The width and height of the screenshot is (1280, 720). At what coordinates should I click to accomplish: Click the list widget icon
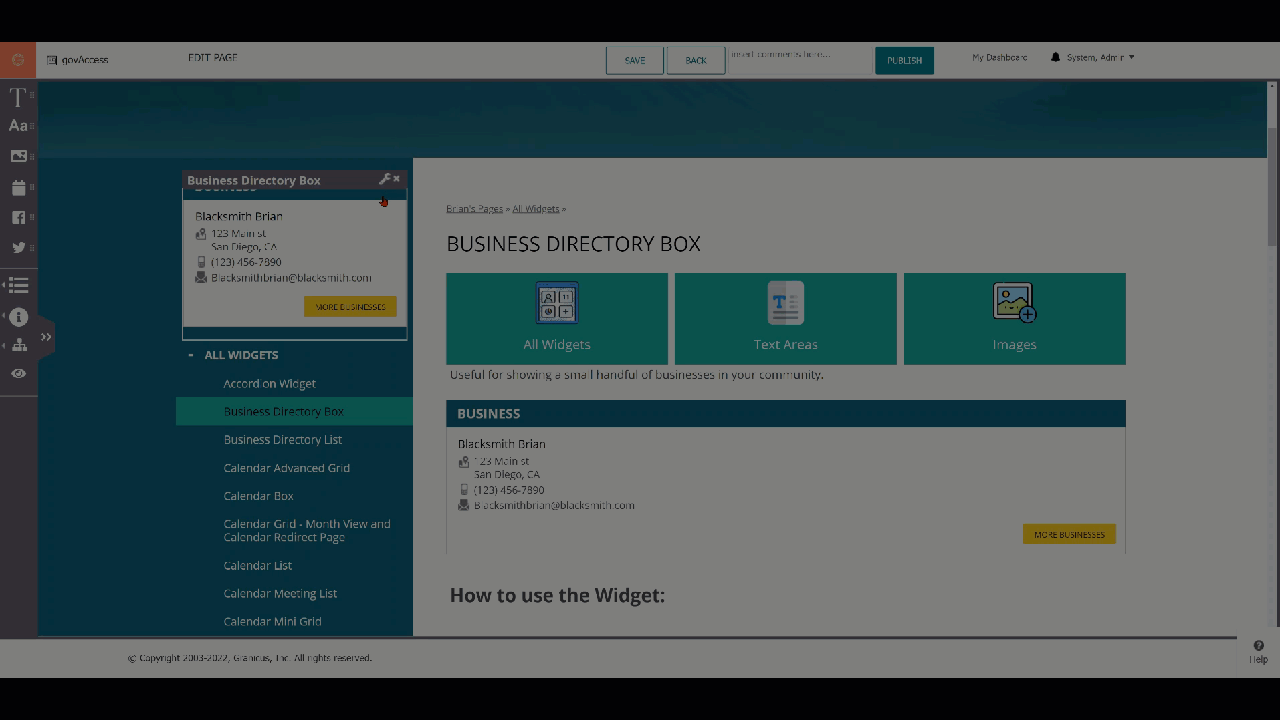pos(18,285)
